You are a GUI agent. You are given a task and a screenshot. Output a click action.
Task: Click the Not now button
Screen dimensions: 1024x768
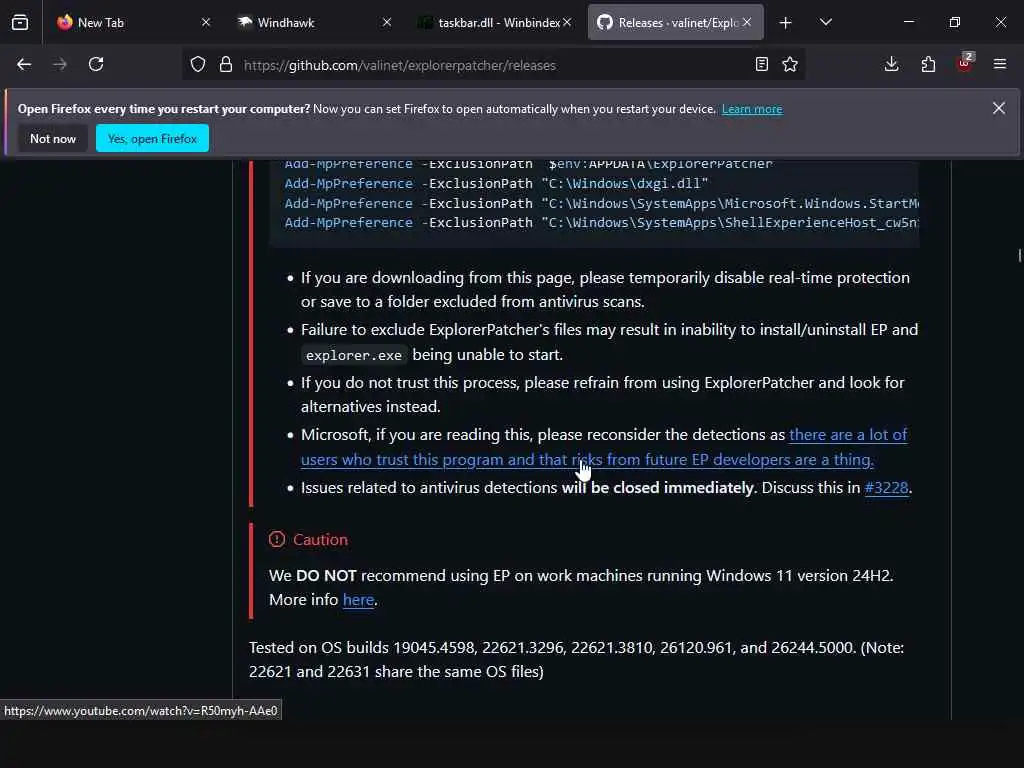click(x=53, y=138)
